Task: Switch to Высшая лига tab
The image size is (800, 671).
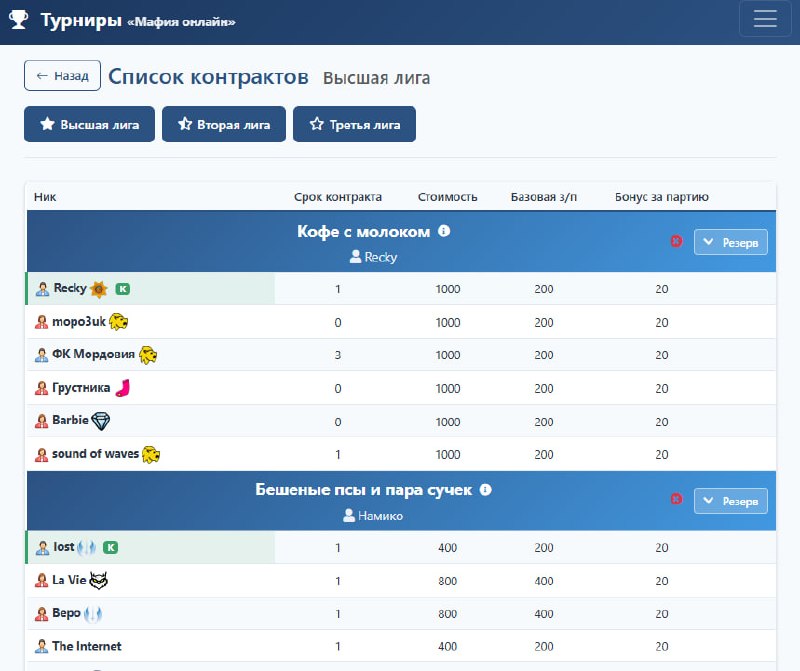Action: pos(89,125)
